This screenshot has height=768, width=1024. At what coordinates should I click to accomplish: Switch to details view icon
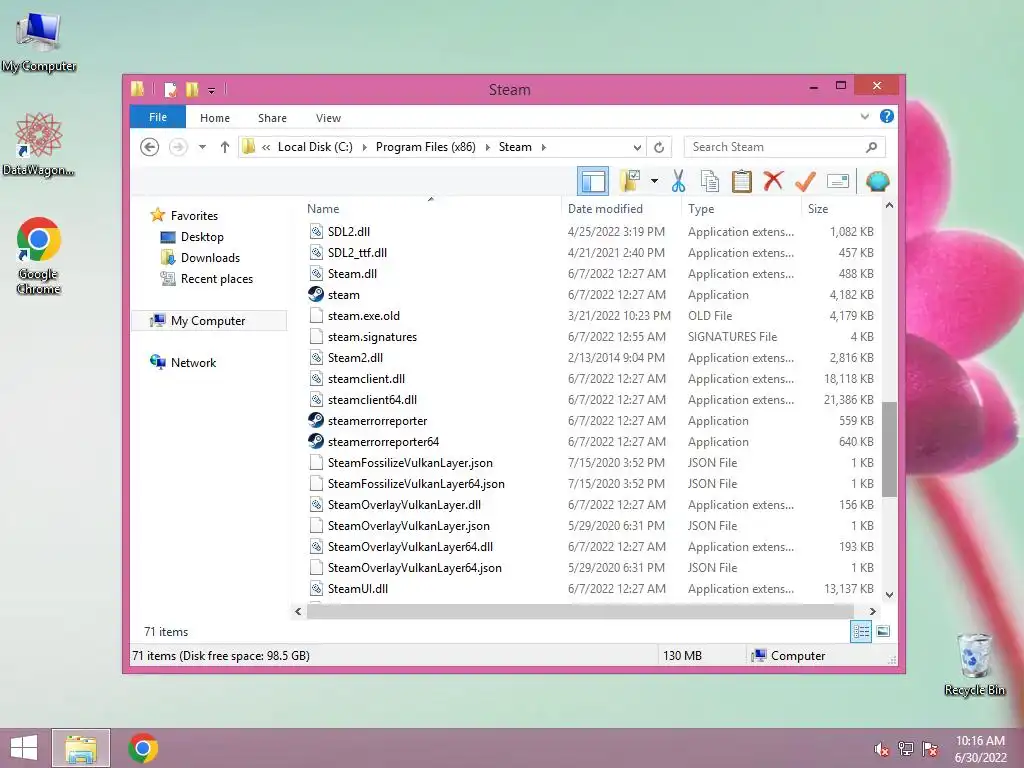point(861,632)
